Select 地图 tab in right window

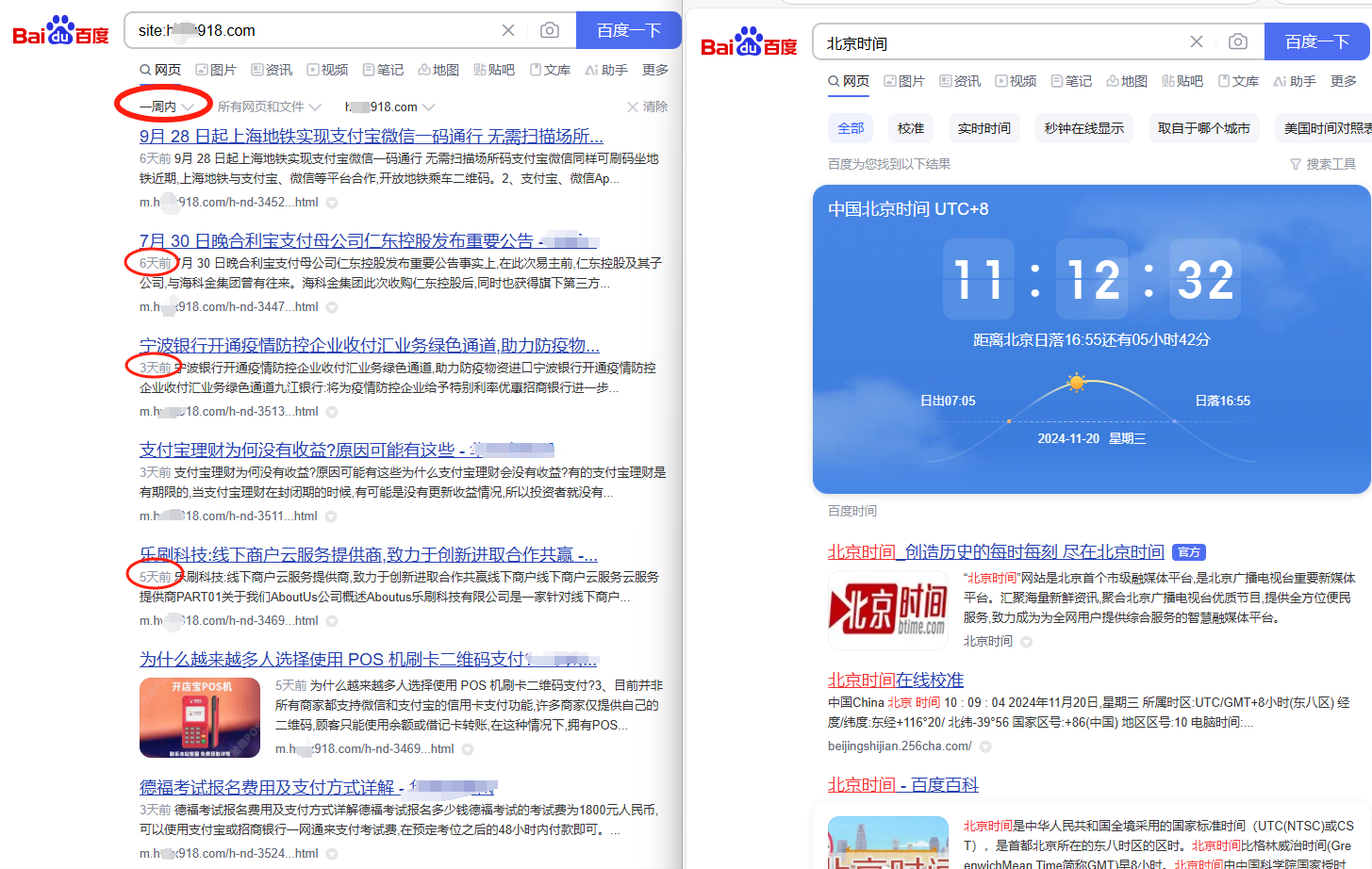(x=1127, y=81)
